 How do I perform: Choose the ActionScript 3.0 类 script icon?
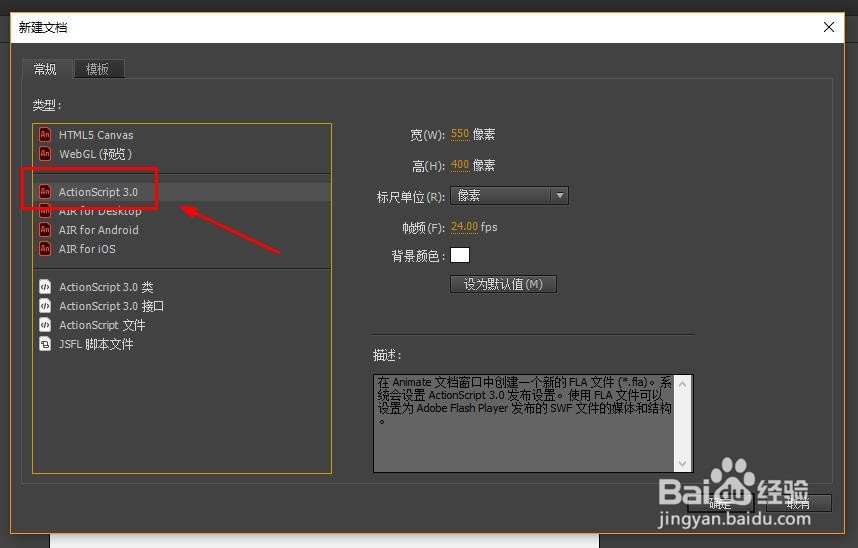click(x=45, y=286)
